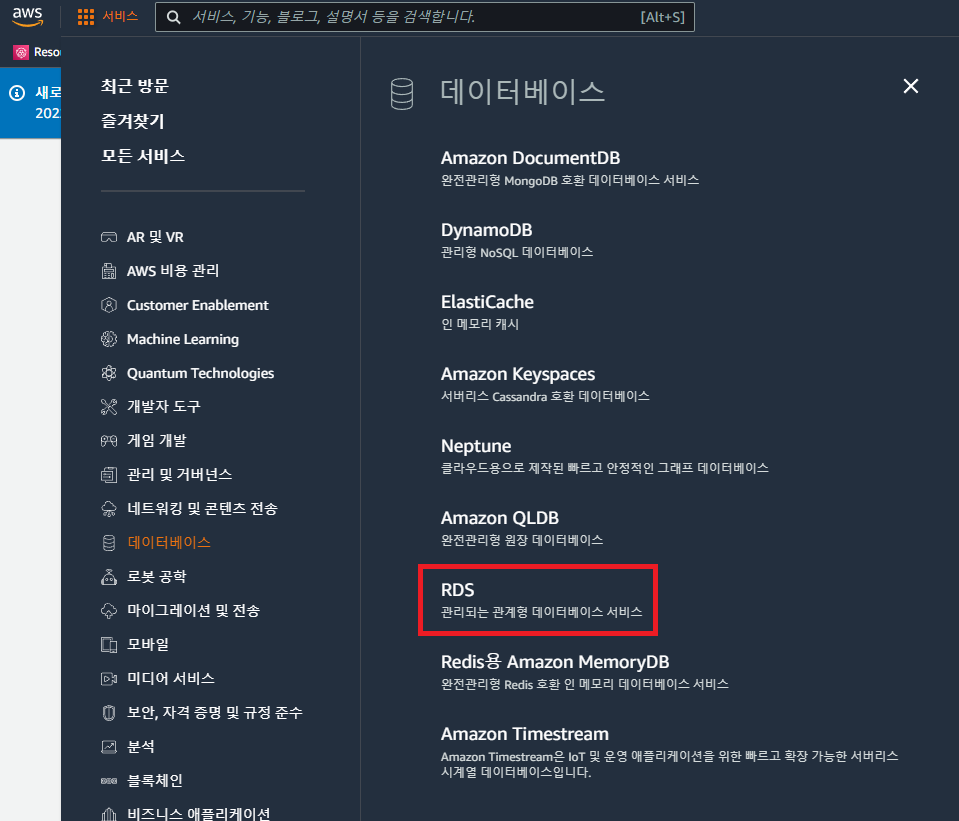Open 최근 방문 section
Viewport: 959px width, 821px height.
(135, 86)
